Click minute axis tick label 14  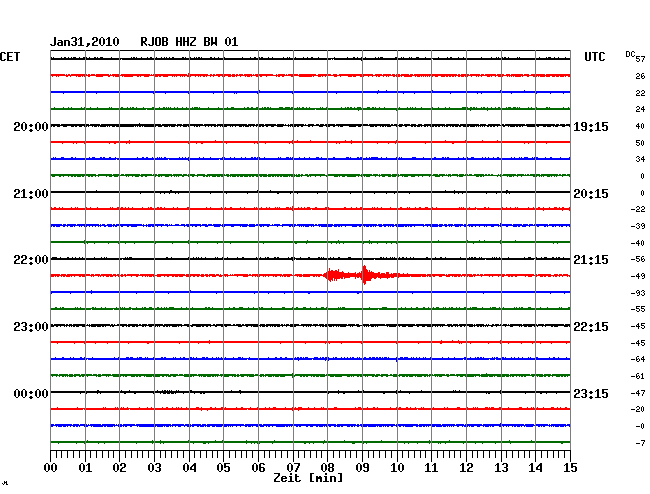(535, 467)
